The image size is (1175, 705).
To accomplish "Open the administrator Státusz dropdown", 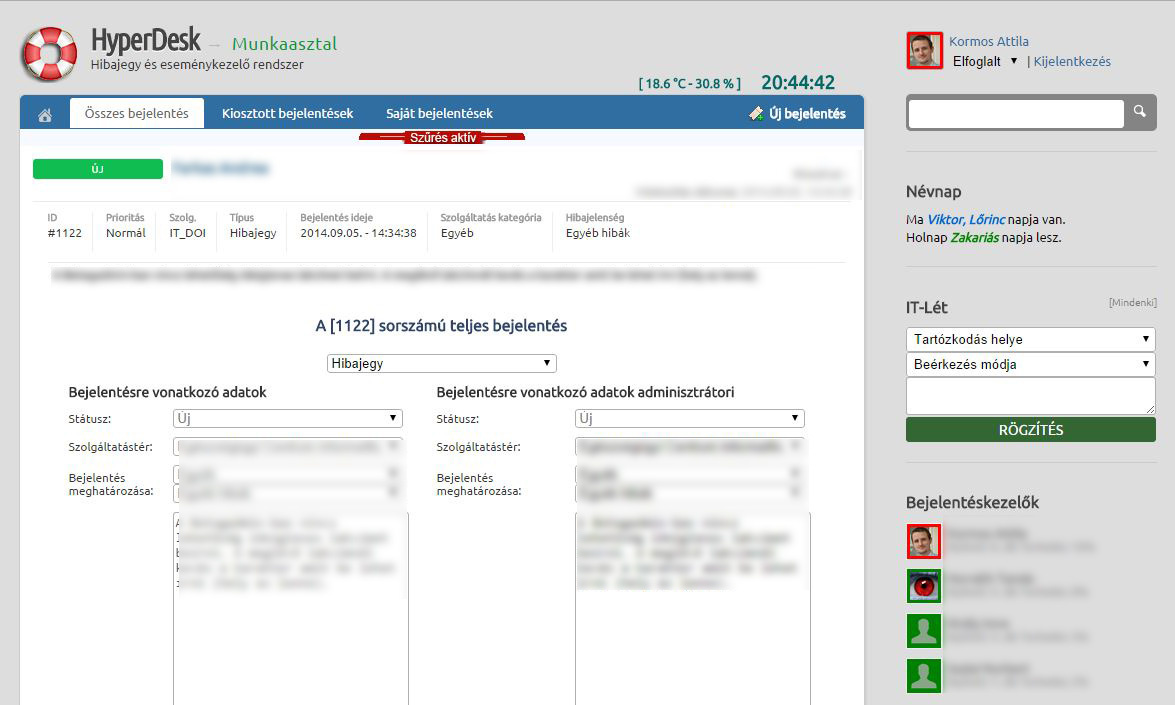I will pos(690,418).
